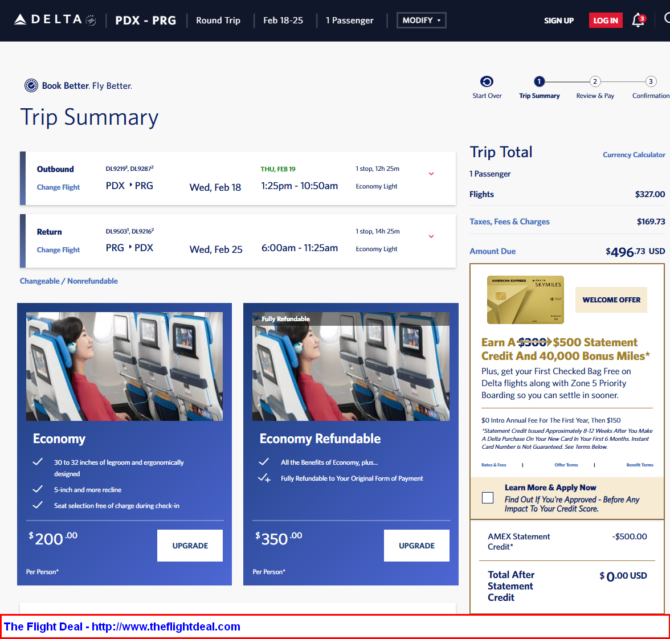Open the Rates & Fees link
This screenshot has width=670, height=639.
click(493, 465)
